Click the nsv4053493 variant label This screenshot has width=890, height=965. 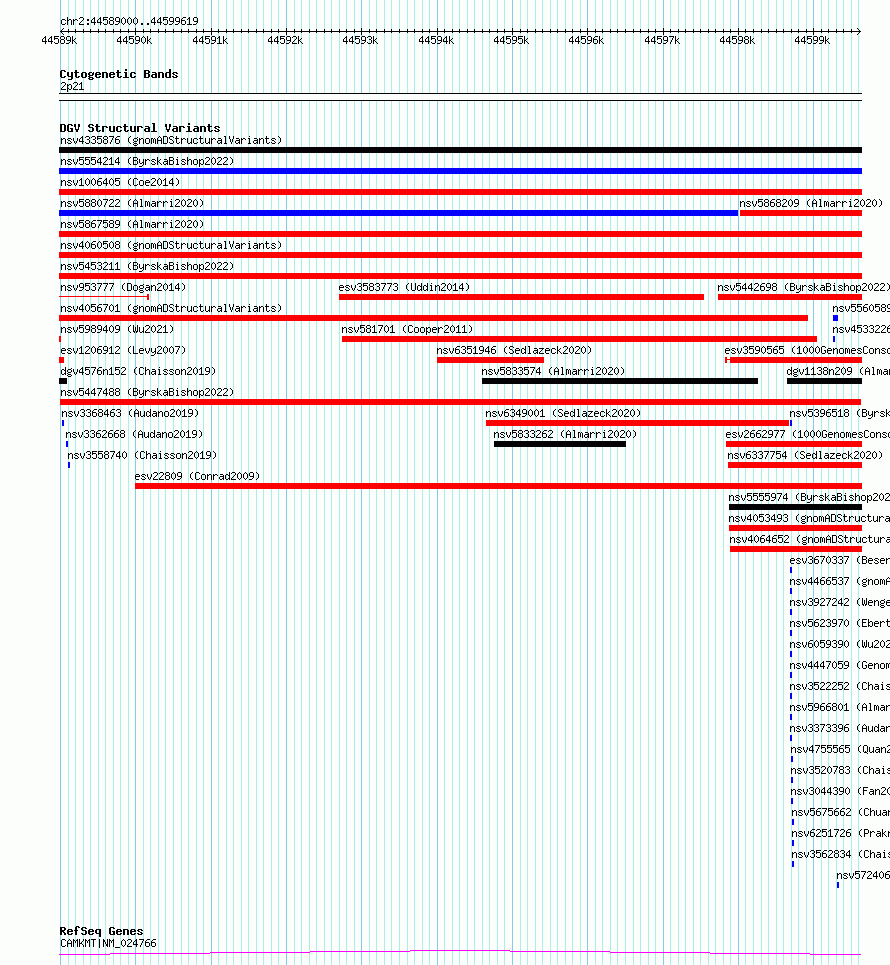click(809, 518)
